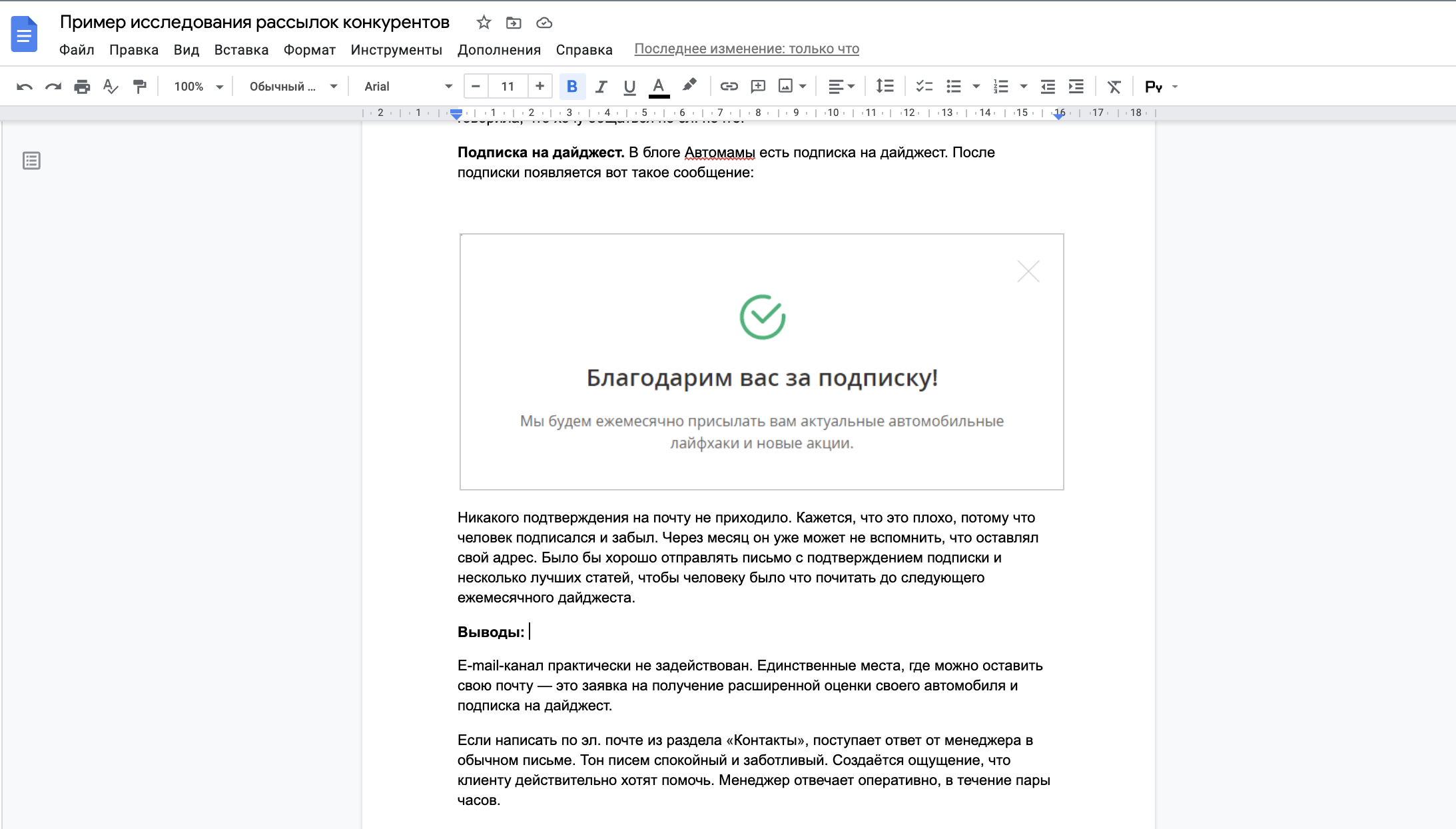Open the Вид menu
The image size is (1456, 829).
(x=186, y=50)
